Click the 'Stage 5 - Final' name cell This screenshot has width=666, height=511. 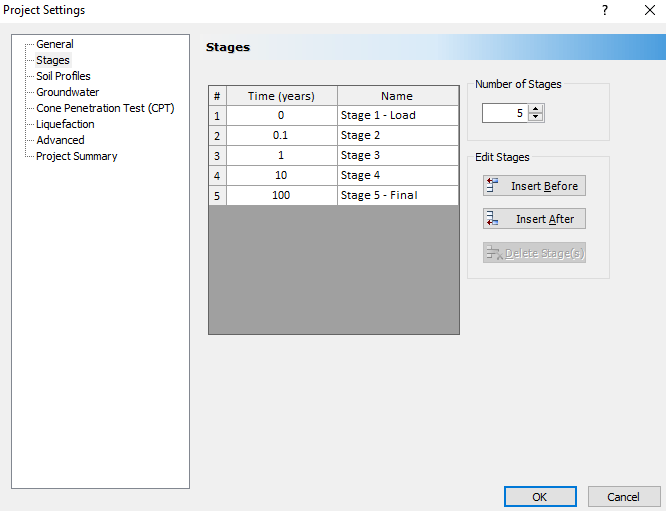pos(398,195)
